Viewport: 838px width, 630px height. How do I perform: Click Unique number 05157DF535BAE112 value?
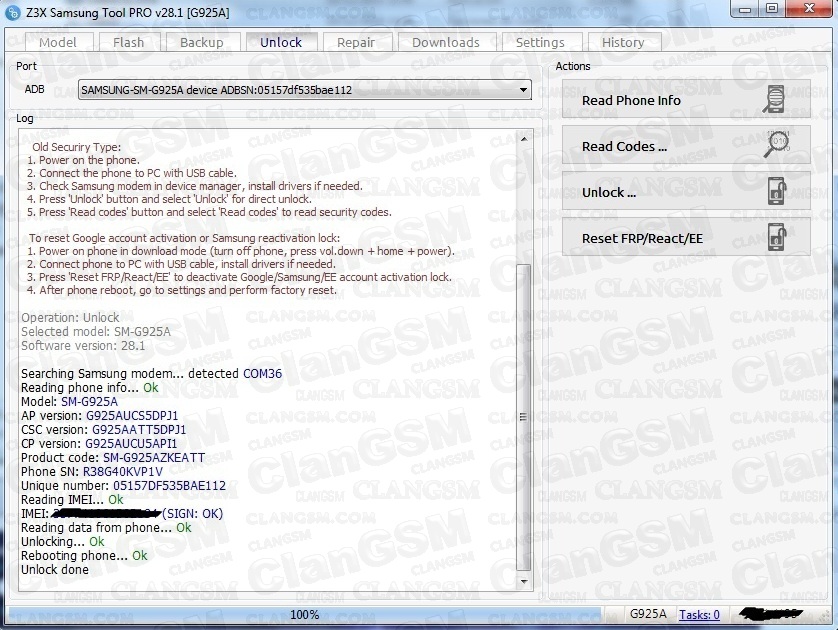click(169, 486)
